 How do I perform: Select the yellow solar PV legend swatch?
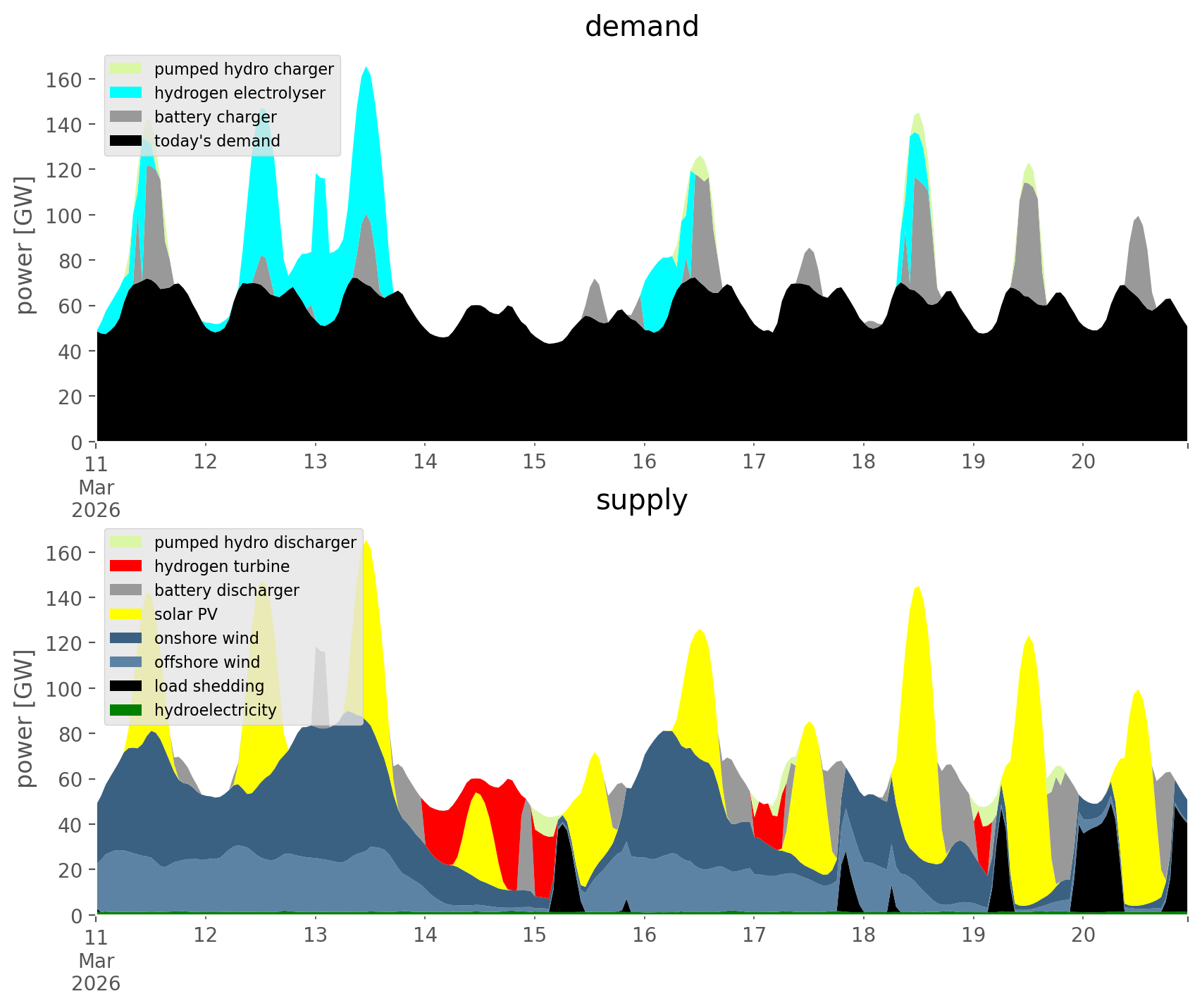click(126, 614)
